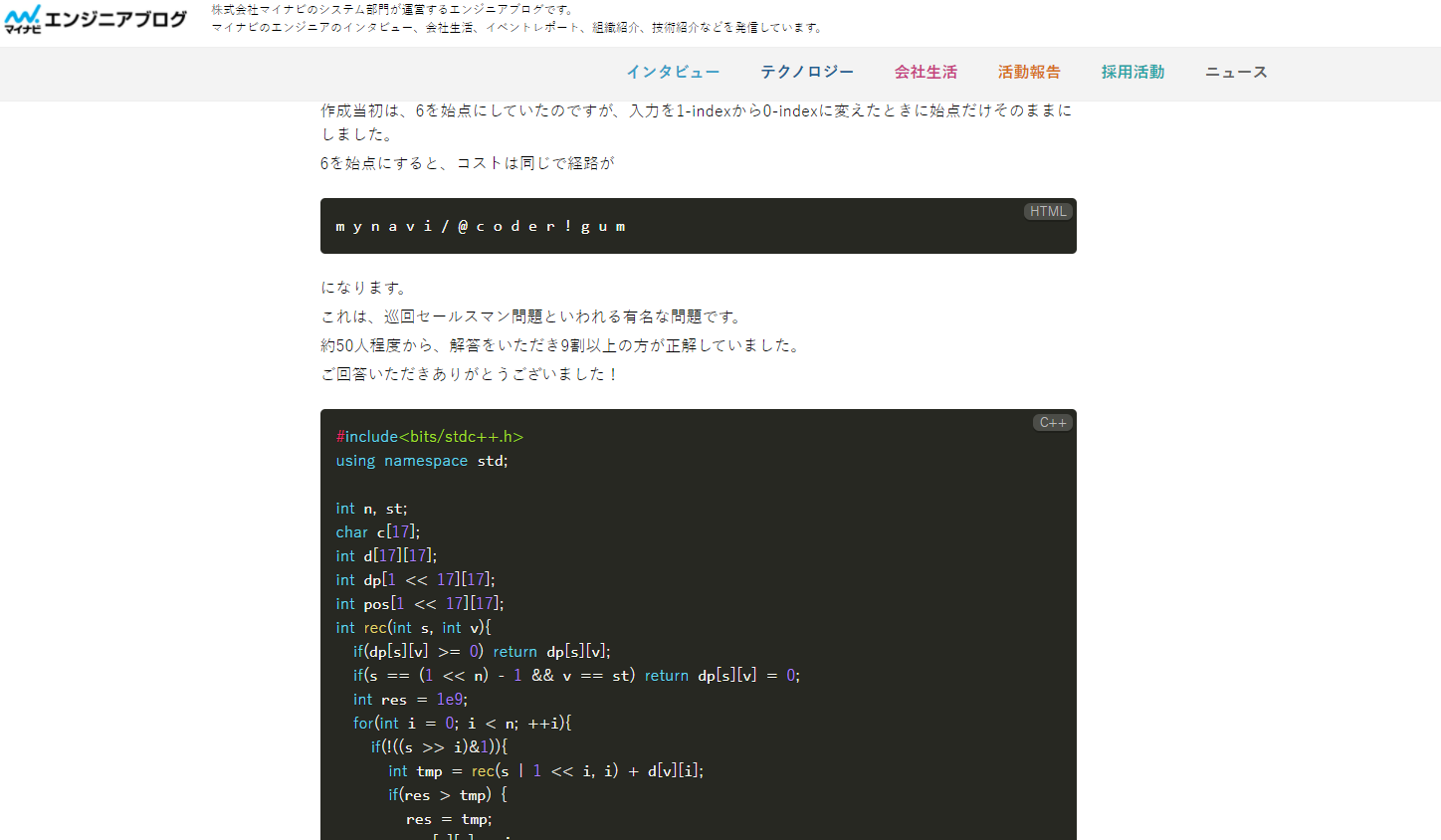
Task: Click the sentence "これは、巡回セールスマン問題といわれる有名な問題です。"
Action: [532, 316]
